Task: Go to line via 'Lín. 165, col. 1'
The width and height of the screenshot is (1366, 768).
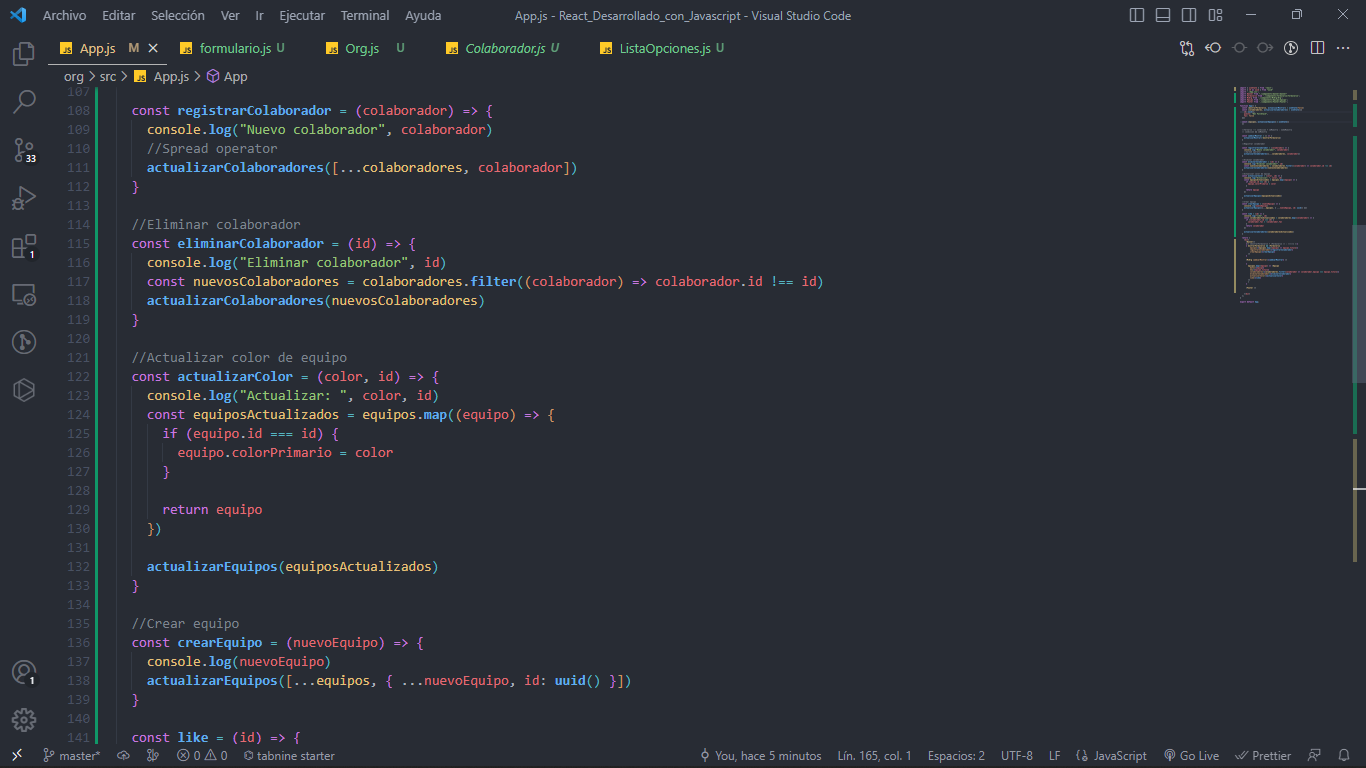Action: (874, 756)
